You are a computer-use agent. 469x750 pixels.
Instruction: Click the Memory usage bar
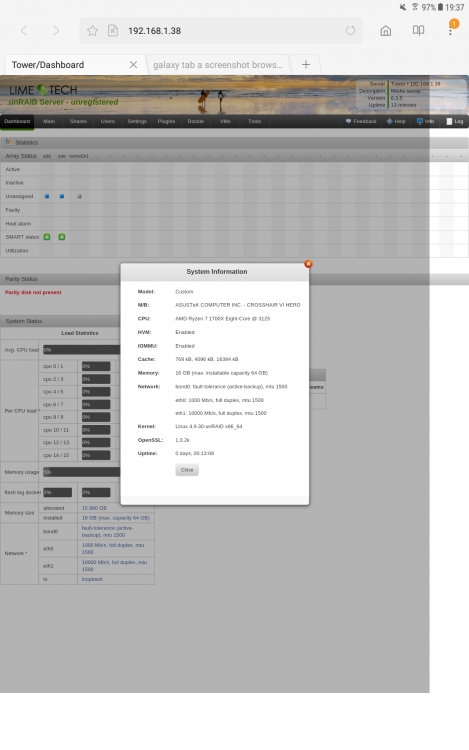pyautogui.click(x=81, y=472)
